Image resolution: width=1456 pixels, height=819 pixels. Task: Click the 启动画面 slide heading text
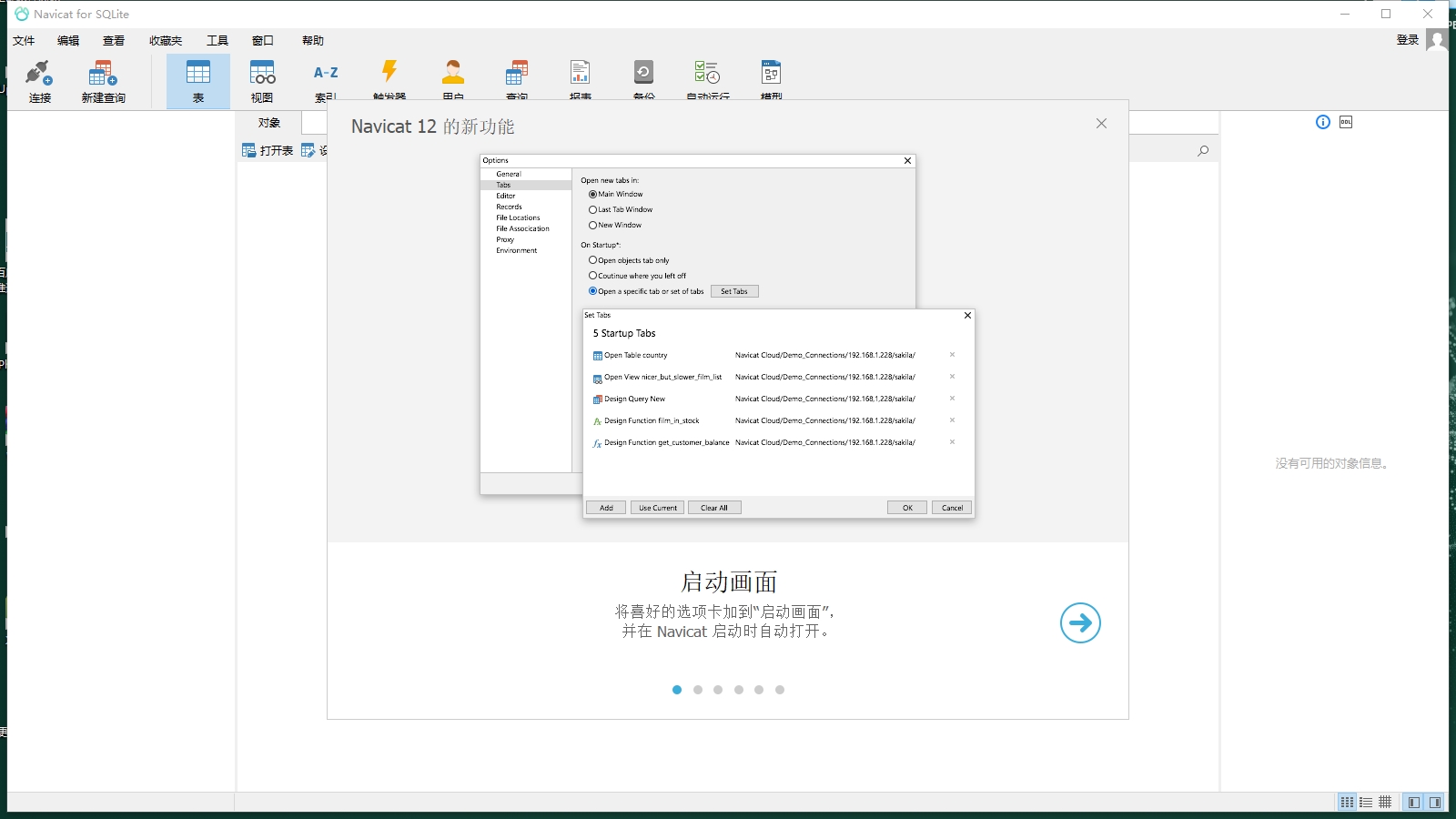[729, 581]
